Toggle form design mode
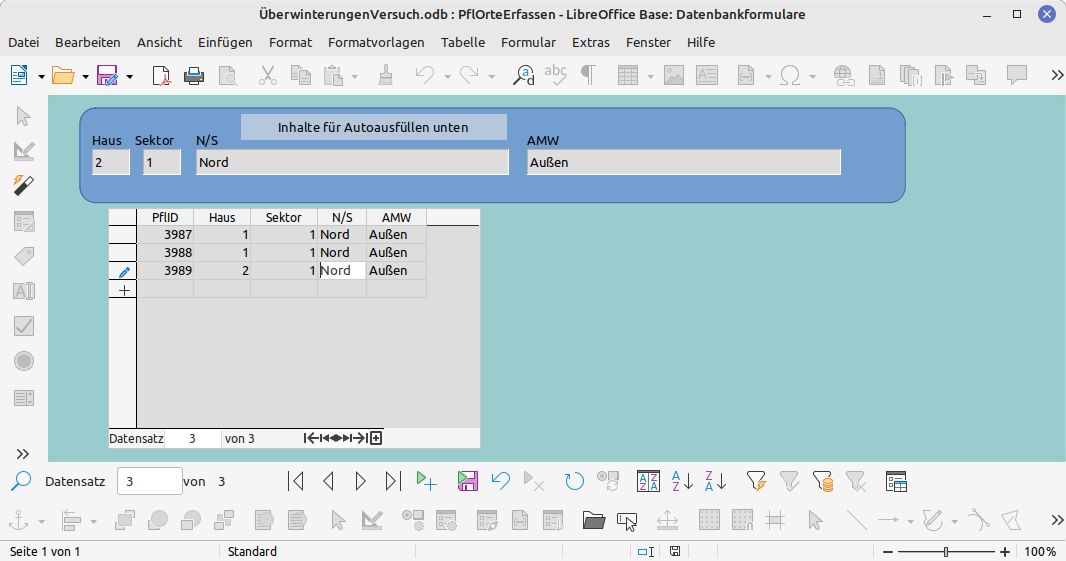This screenshot has width=1066, height=561. coord(24,151)
